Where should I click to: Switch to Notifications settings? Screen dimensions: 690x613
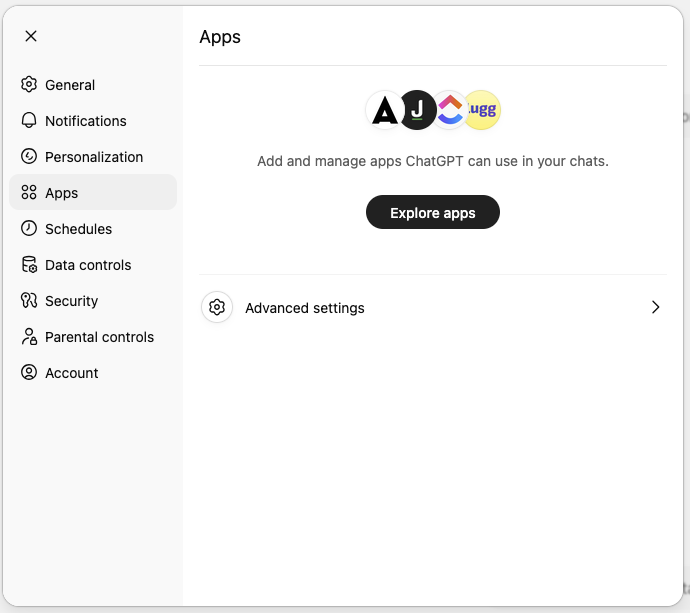93,121
